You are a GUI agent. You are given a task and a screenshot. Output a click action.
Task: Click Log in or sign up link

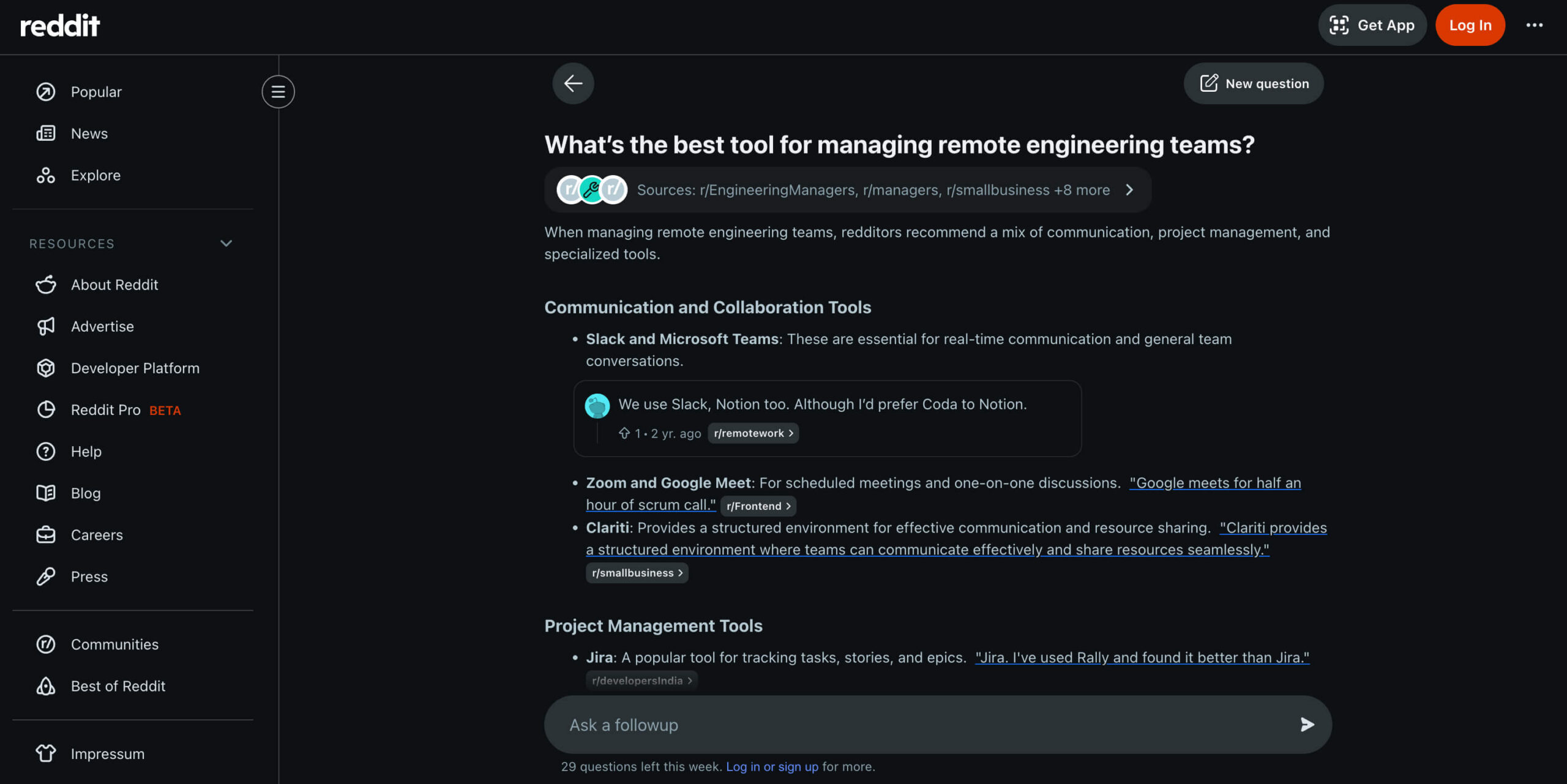(x=771, y=766)
